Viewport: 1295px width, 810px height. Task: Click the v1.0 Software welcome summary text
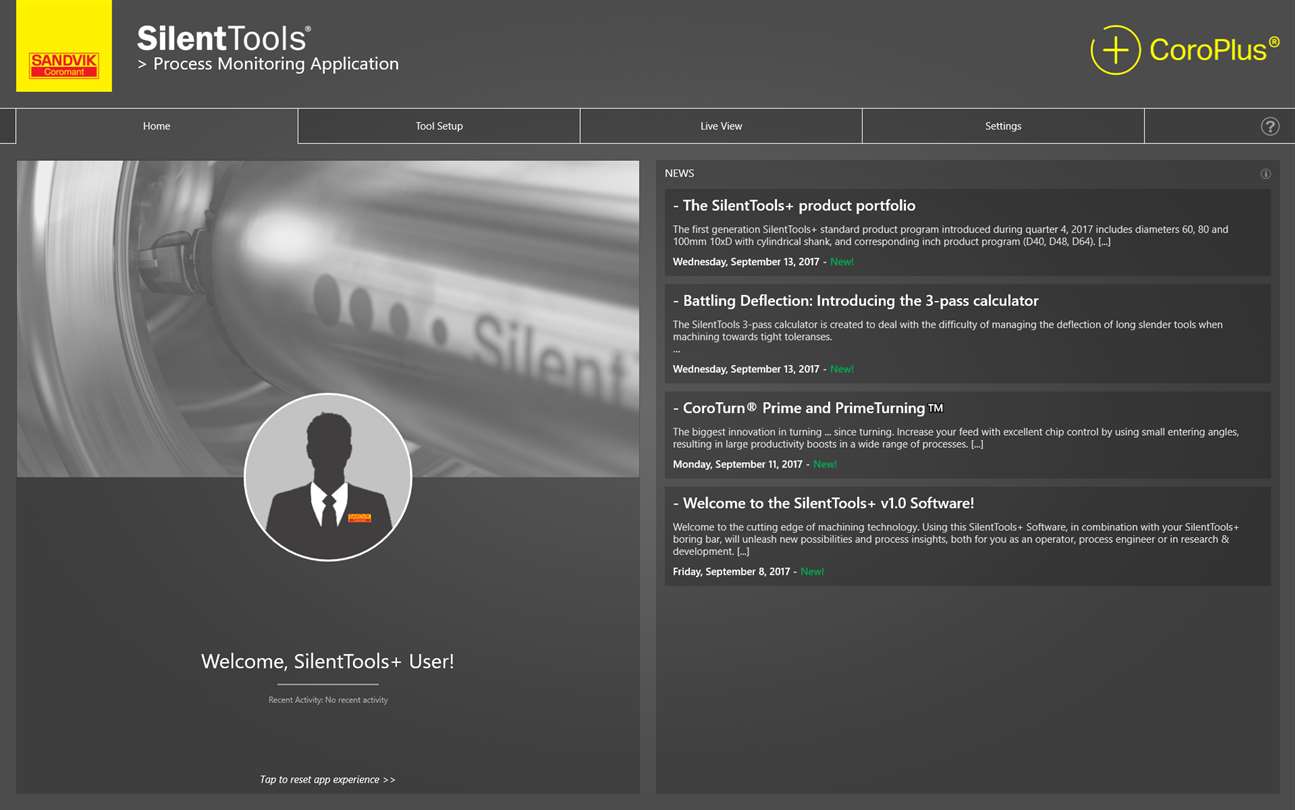pyautogui.click(x=956, y=539)
